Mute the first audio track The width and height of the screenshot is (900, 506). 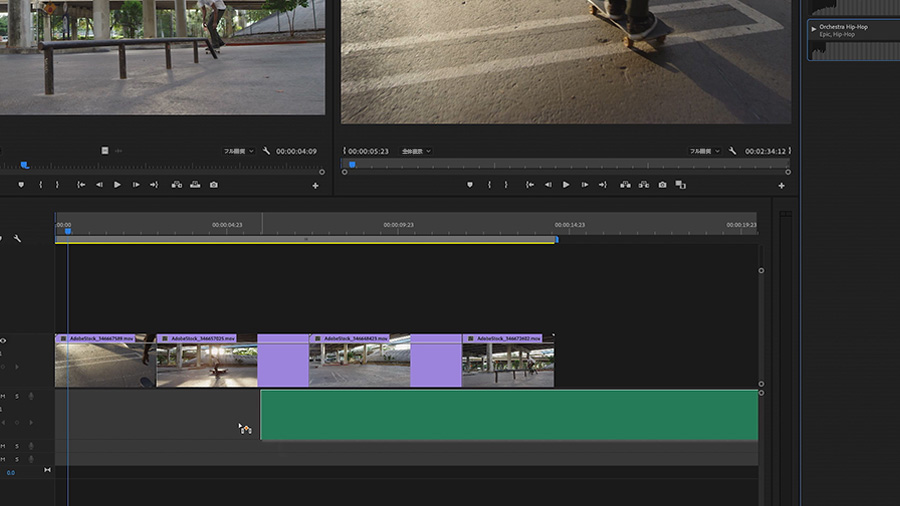[x=3, y=397]
